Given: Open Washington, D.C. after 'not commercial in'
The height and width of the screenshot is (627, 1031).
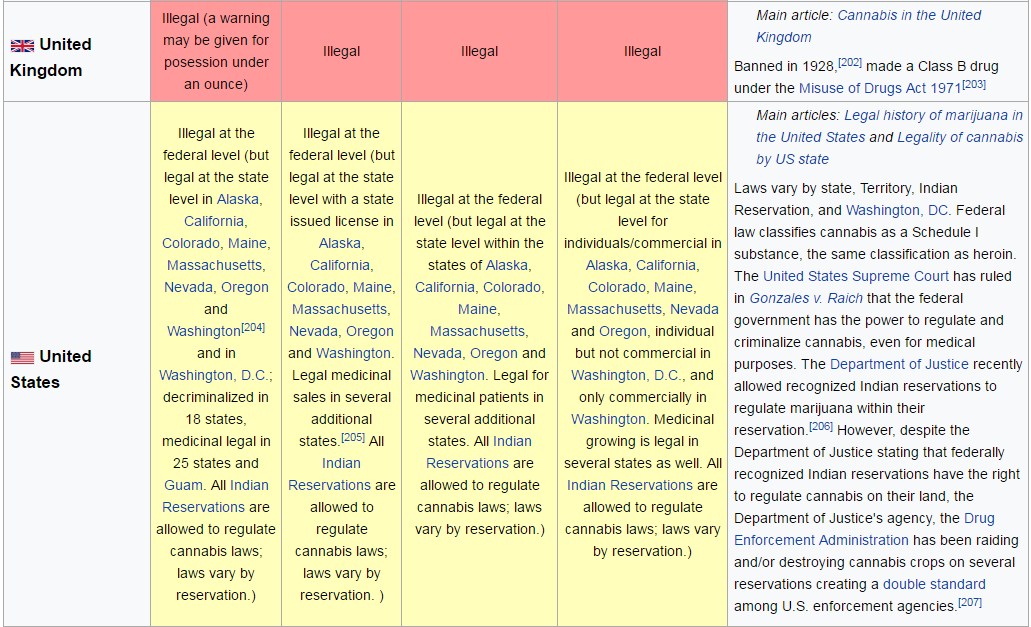Looking at the screenshot, I should 625,375.
